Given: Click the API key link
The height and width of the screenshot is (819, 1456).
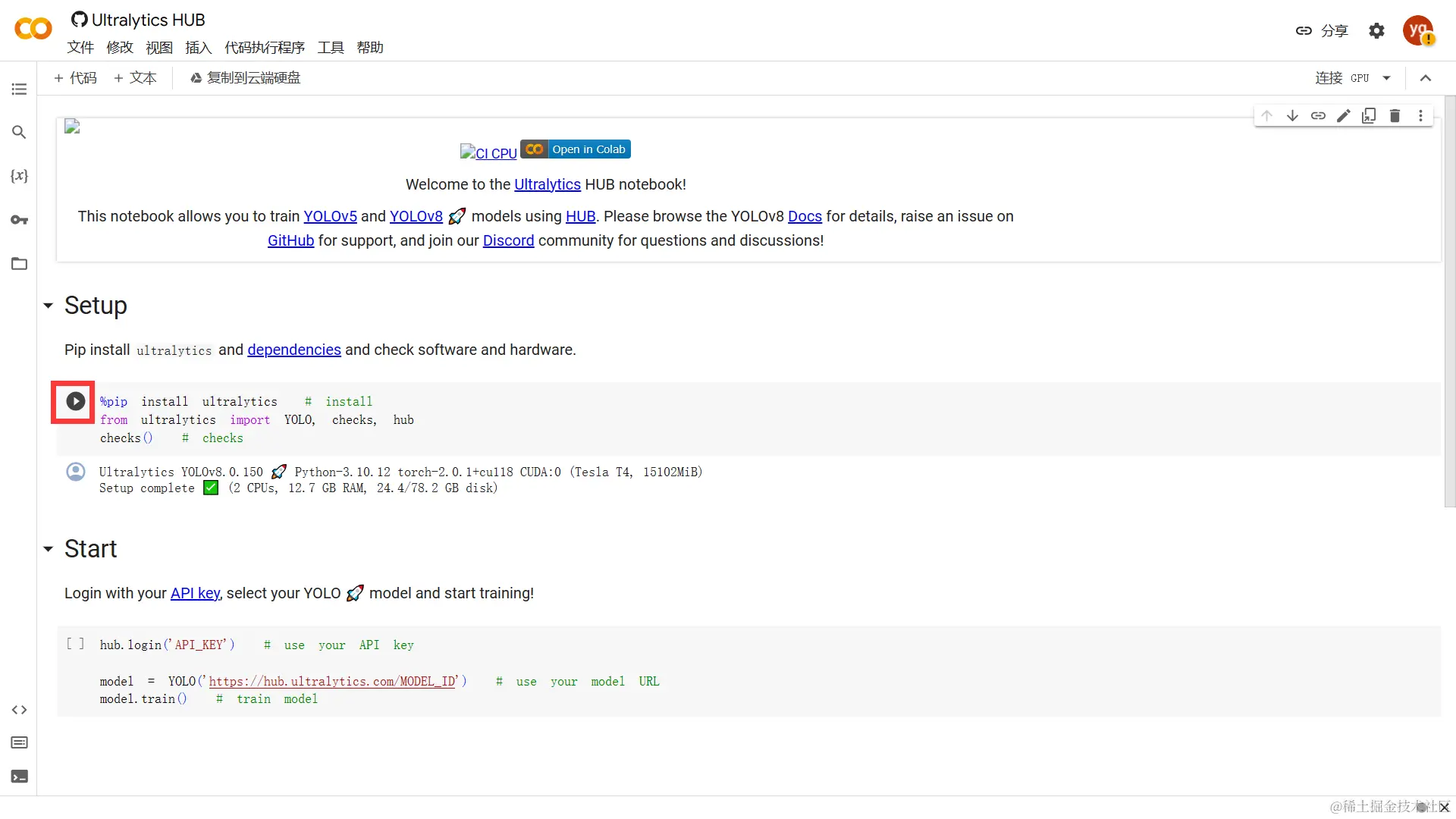Looking at the screenshot, I should coord(195,593).
